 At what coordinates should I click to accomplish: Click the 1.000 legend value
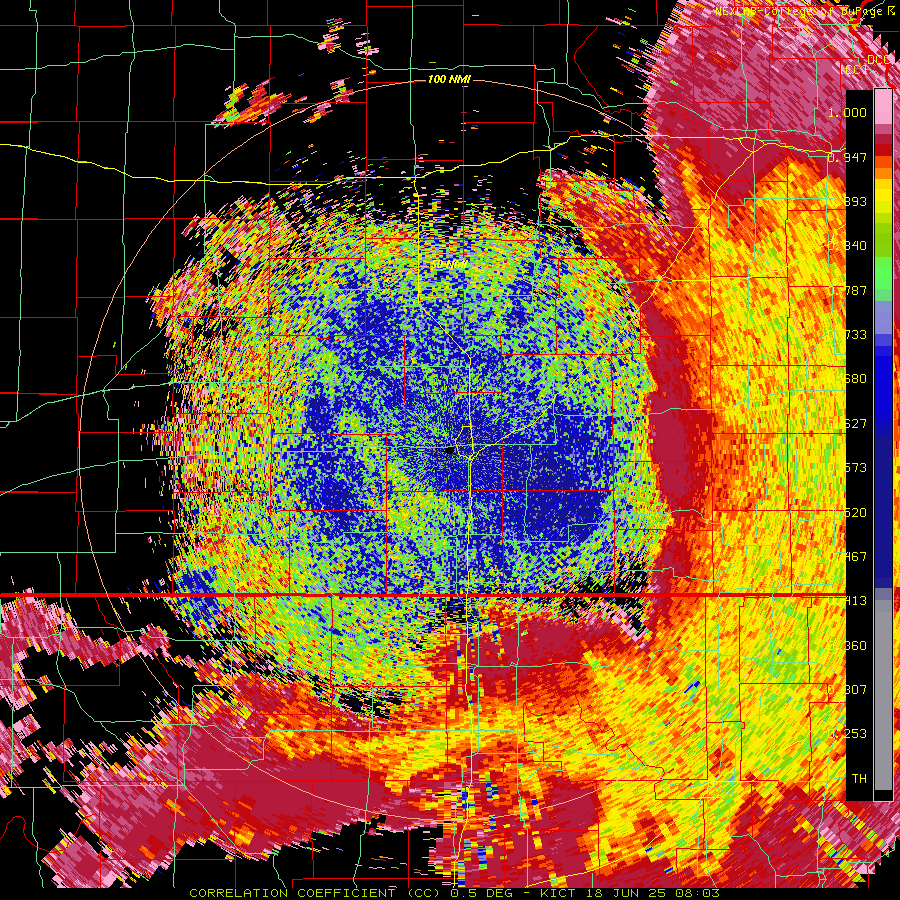(x=847, y=112)
